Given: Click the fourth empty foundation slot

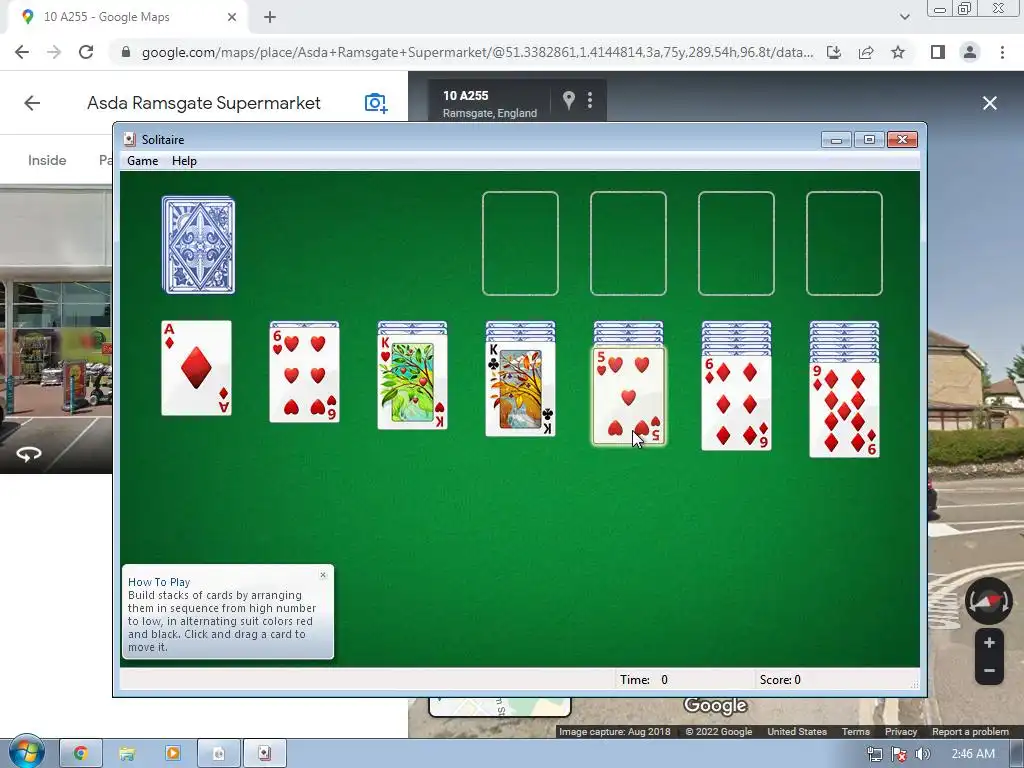Looking at the screenshot, I should click(844, 244).
